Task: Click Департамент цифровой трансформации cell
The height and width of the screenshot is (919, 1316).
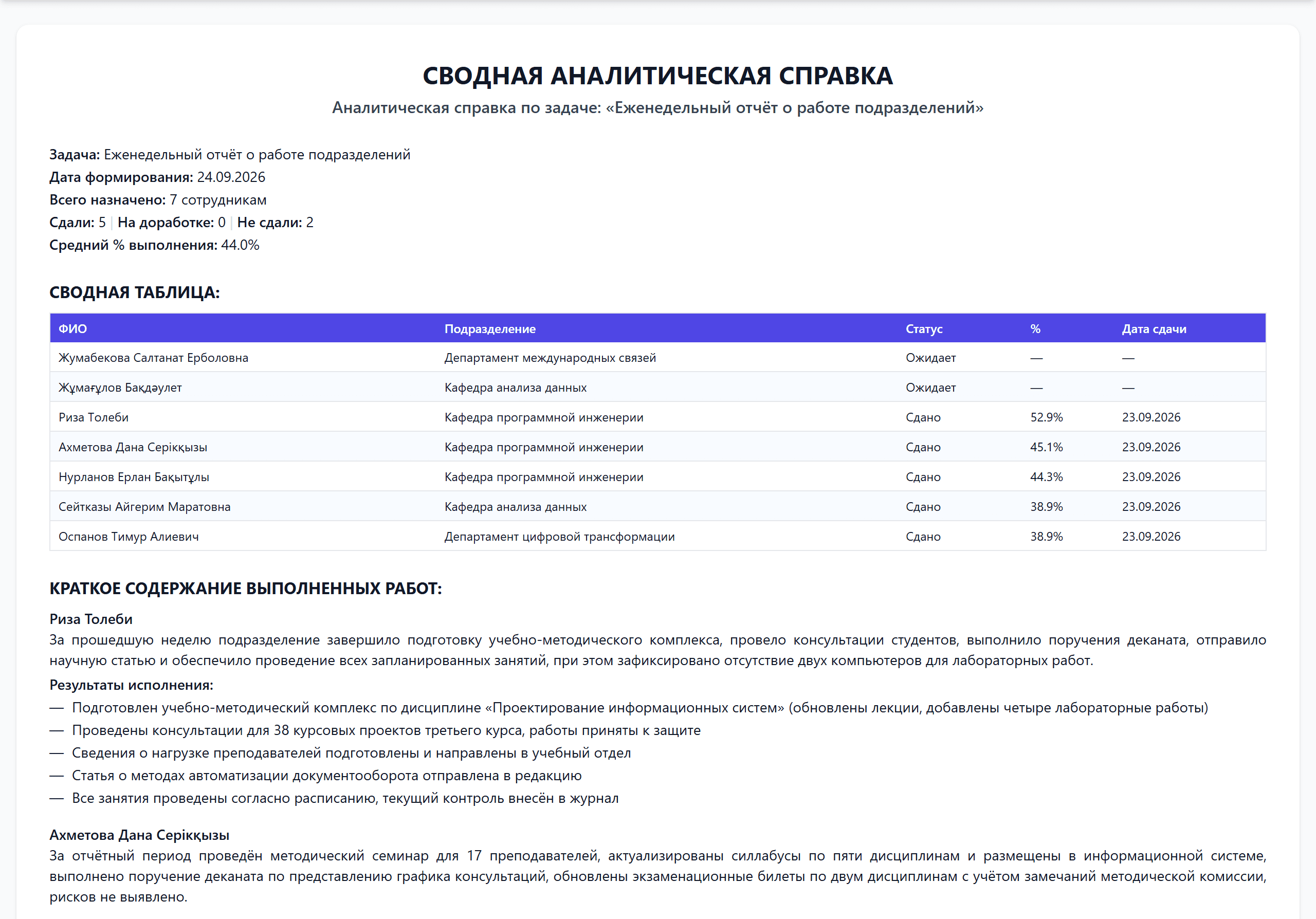Action: click(559, 536)
